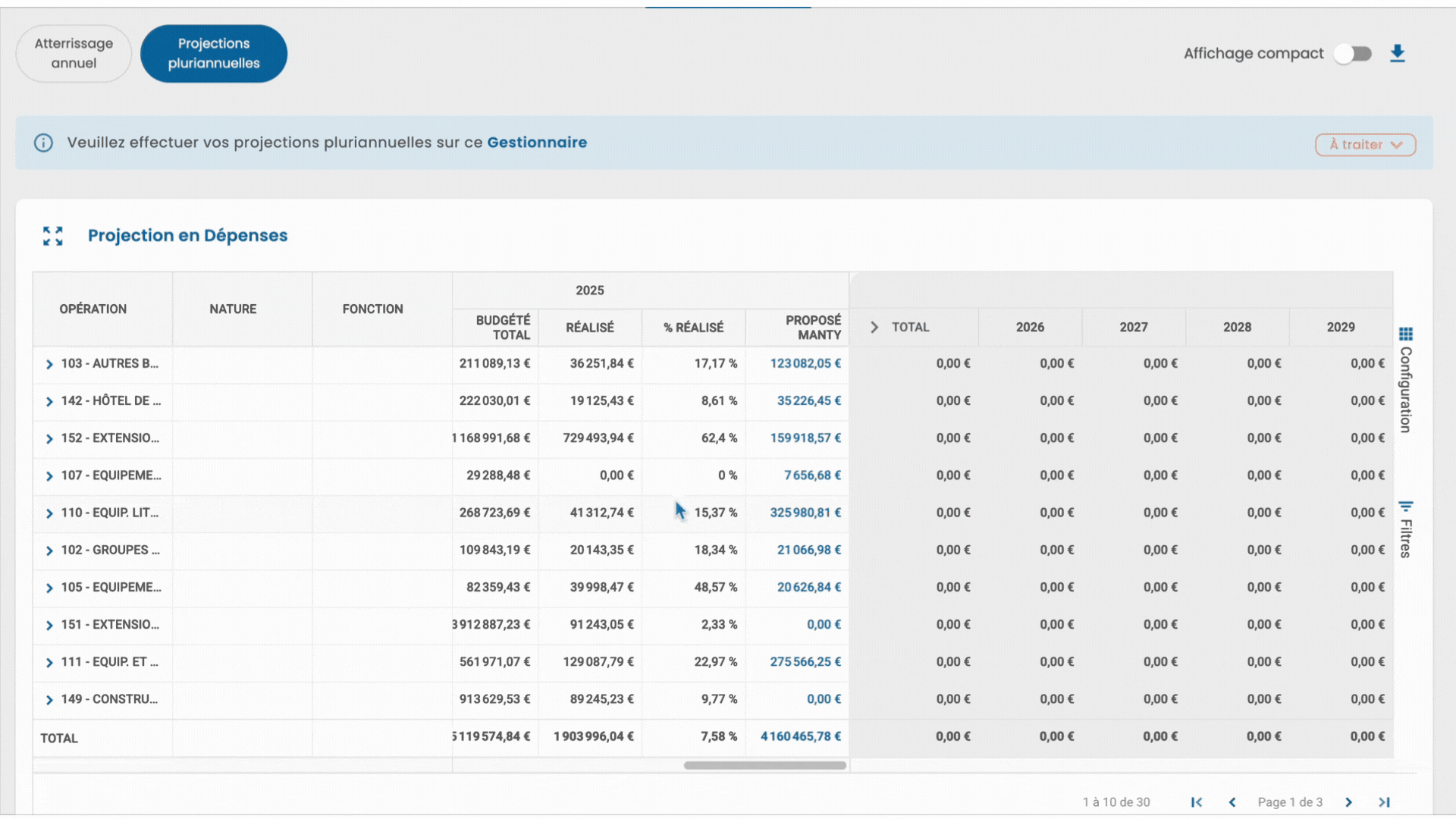
Task: Expand row 105 - EQUIPEME...
Action: coord(49,588)
